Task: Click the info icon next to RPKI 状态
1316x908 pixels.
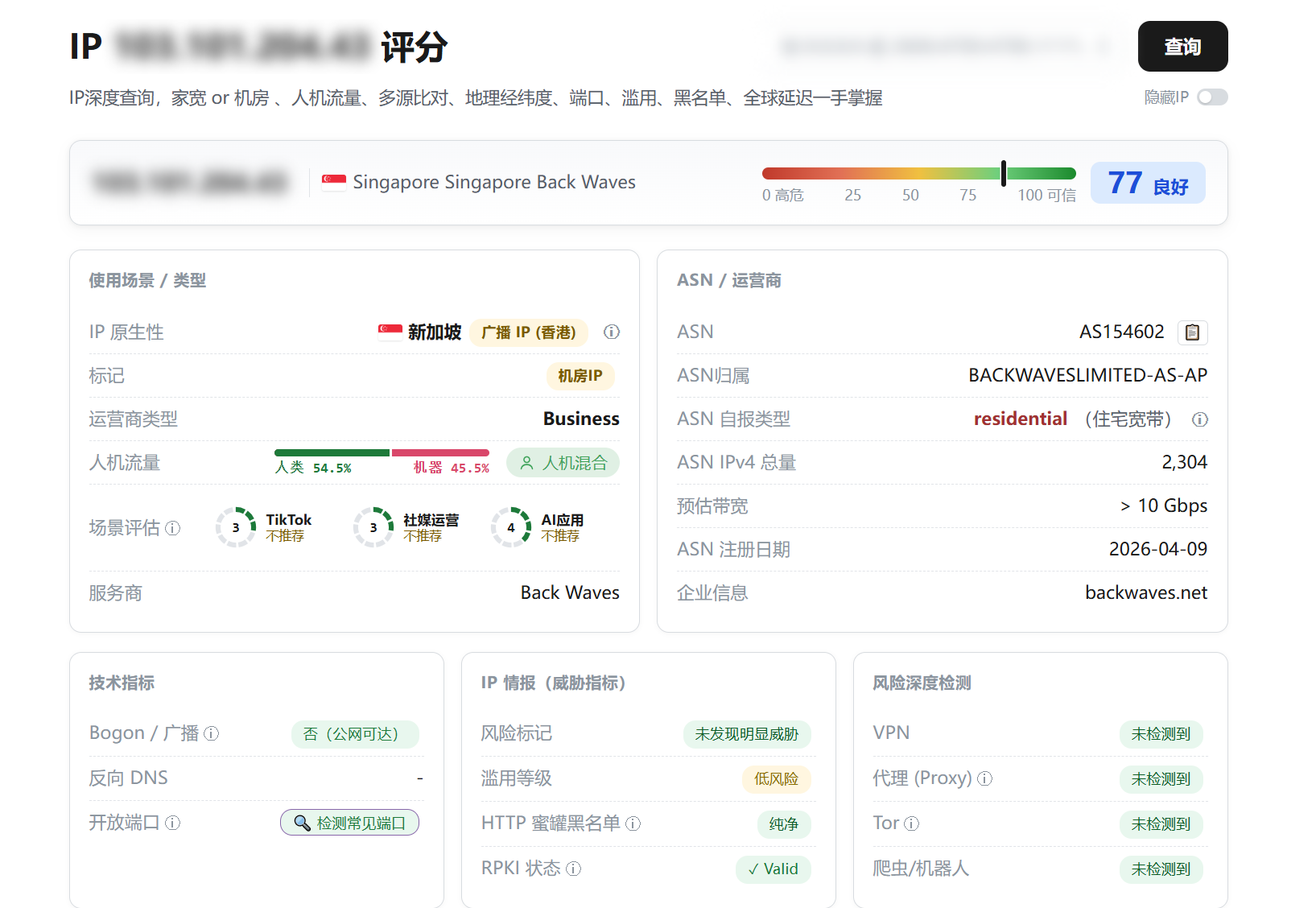Action: (574, 869)
